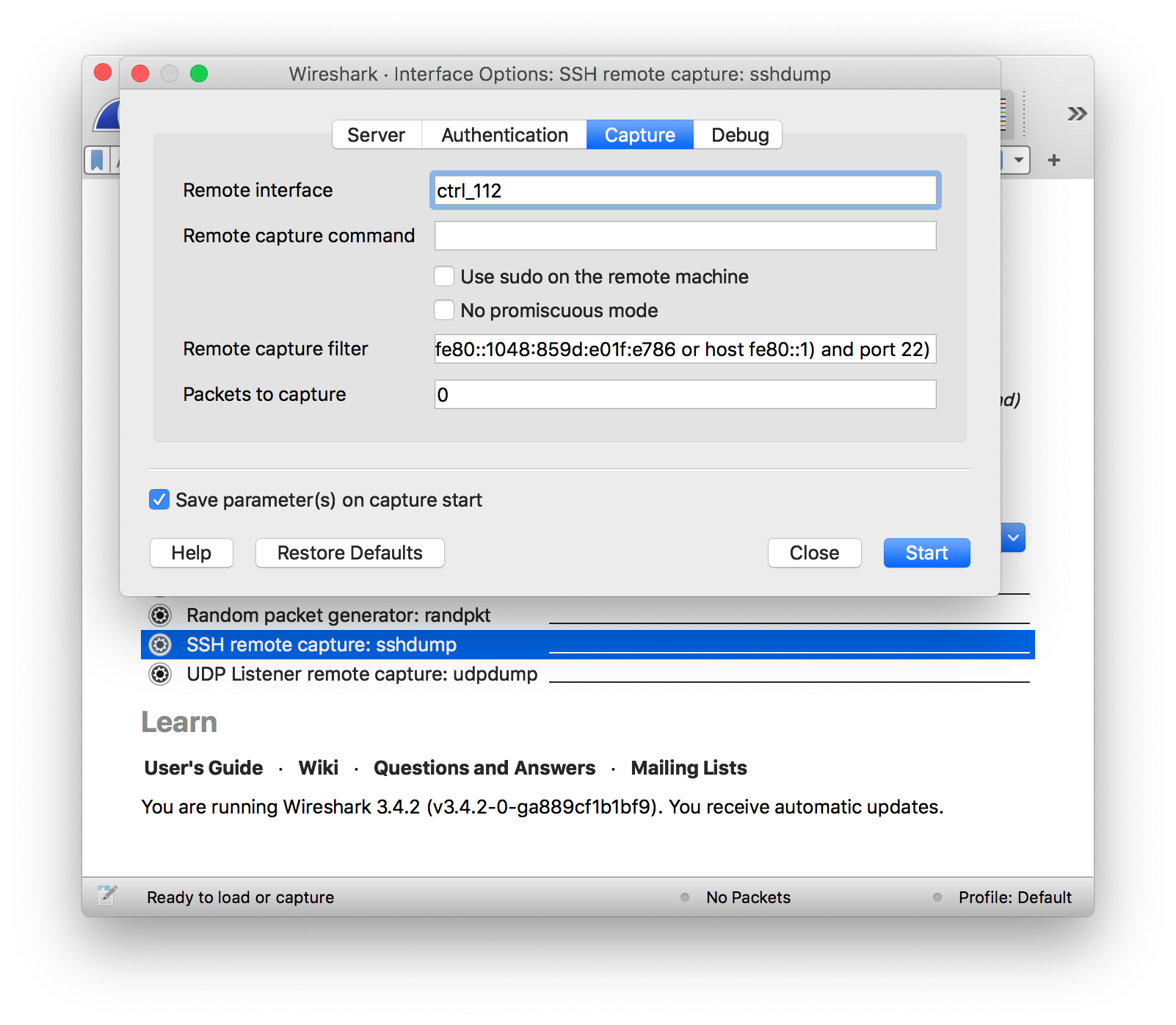Open the Authentication tab

click(x=504, y=135)
